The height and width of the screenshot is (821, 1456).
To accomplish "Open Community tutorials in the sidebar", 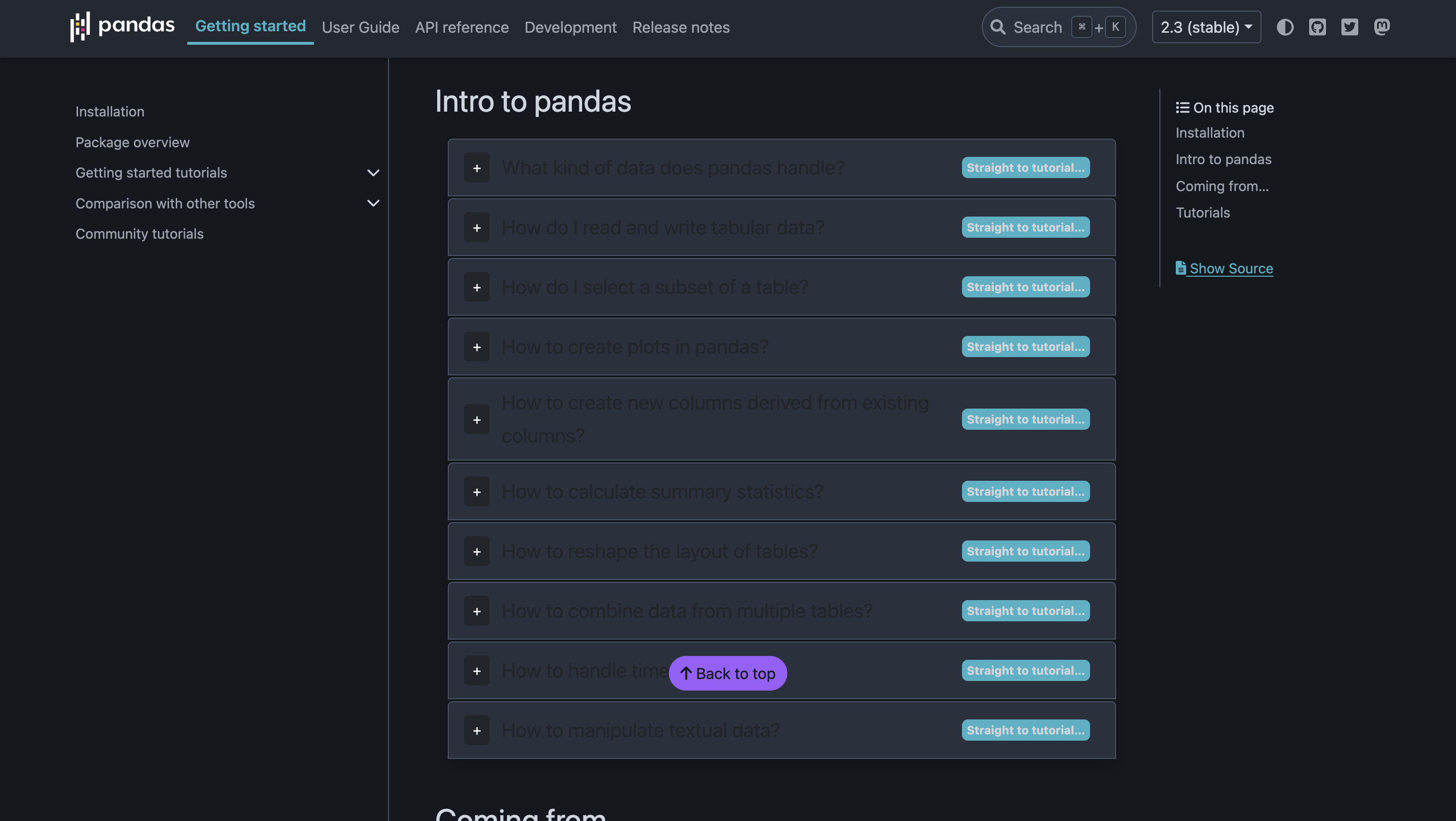I will (x=139, y=233).
